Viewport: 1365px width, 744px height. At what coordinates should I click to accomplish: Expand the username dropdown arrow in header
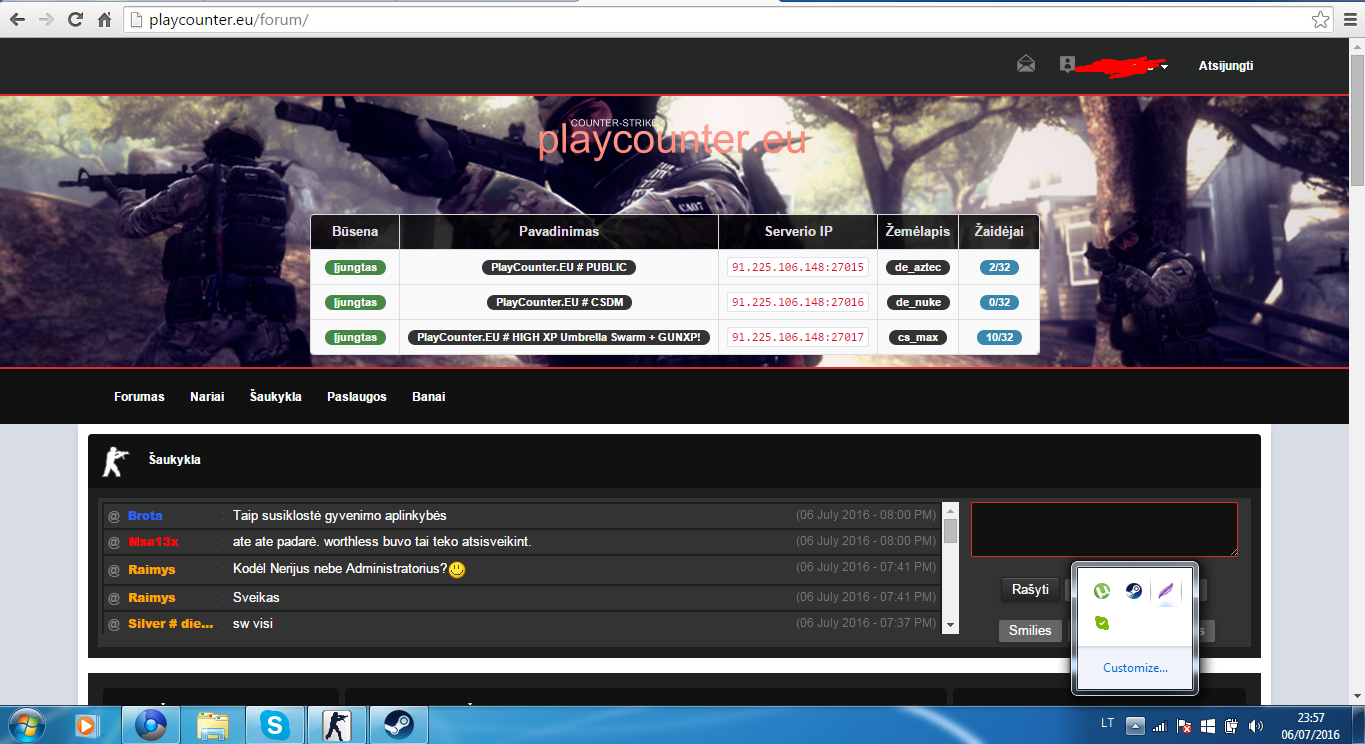tap(1165, 67)
